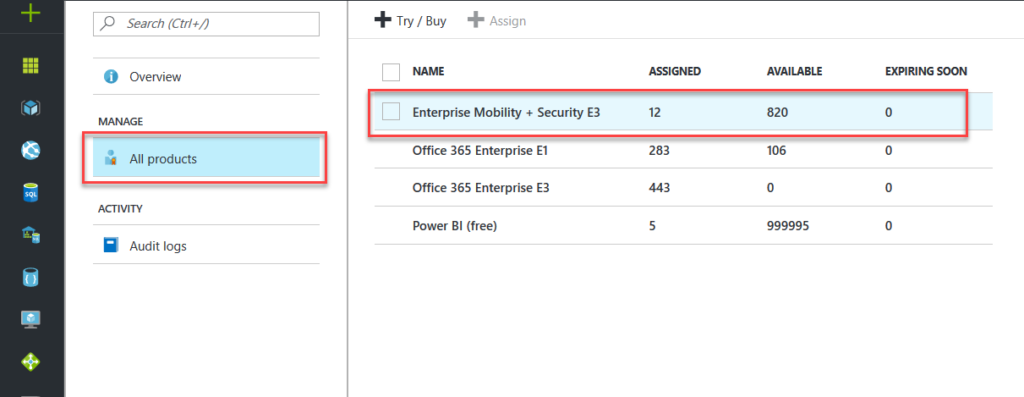Click available value 999995
Viewport: 1024px width, 397px height.
coord(788,226)
